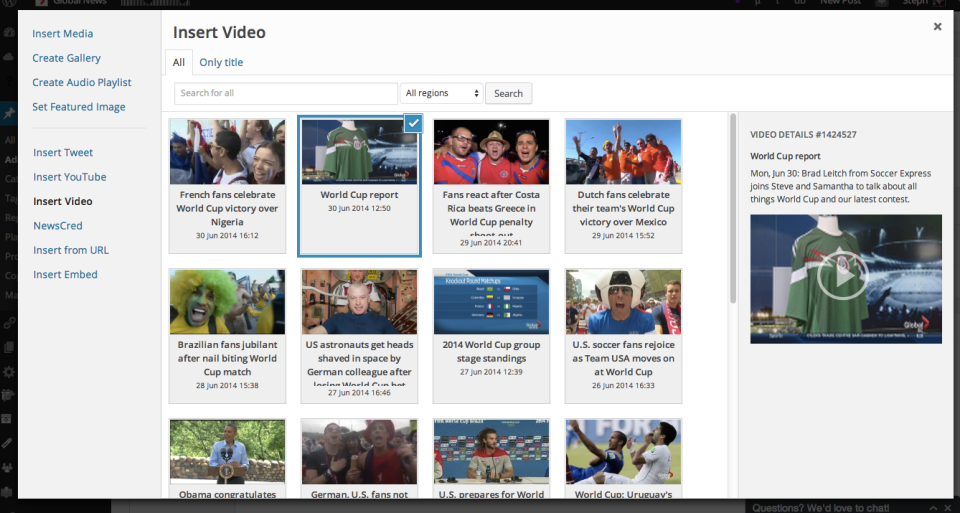Open Create Gallery in sidebar
Image resolution: width=960 pixels, height=513 pixels.
66,58
